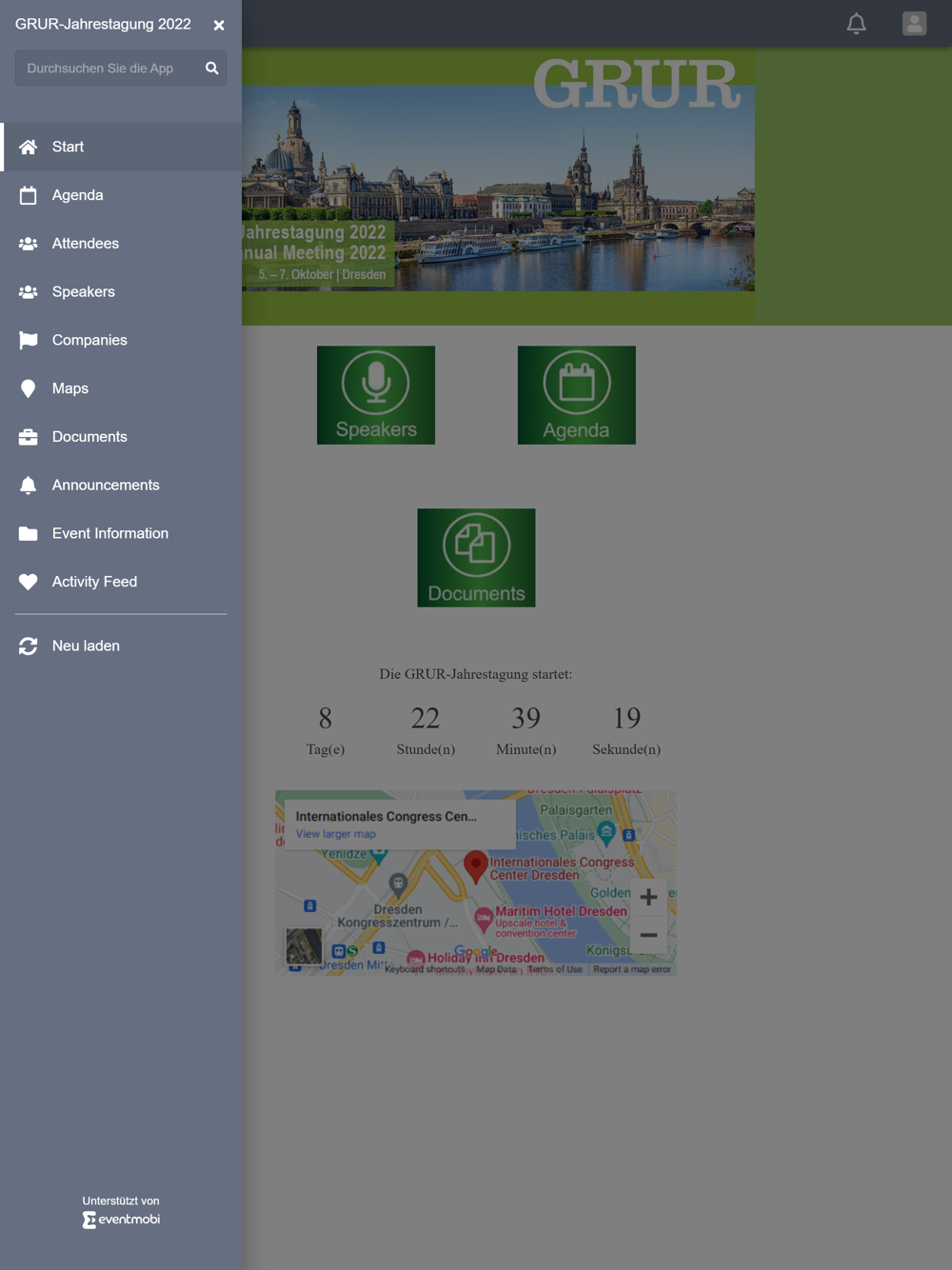This screenshot has height=1270, width=952.
Task: Click 'Report a map error' link
Action: point(632,969)
